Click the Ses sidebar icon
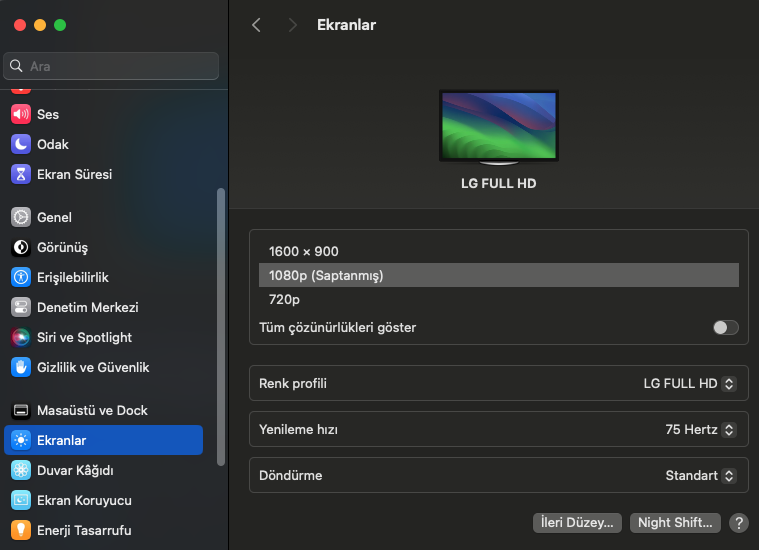This screenshot has height=550, width=759. click(x=21, y=114)
